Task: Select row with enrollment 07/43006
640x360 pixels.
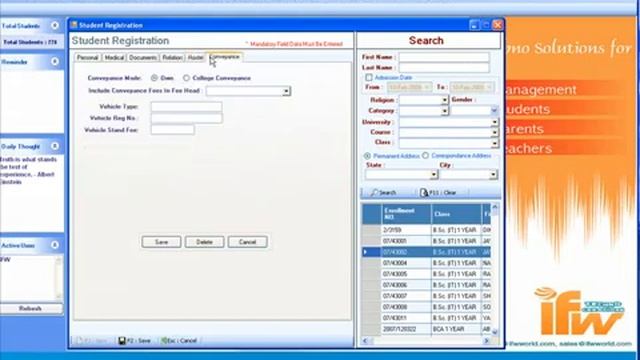Action: click(427, 285)
